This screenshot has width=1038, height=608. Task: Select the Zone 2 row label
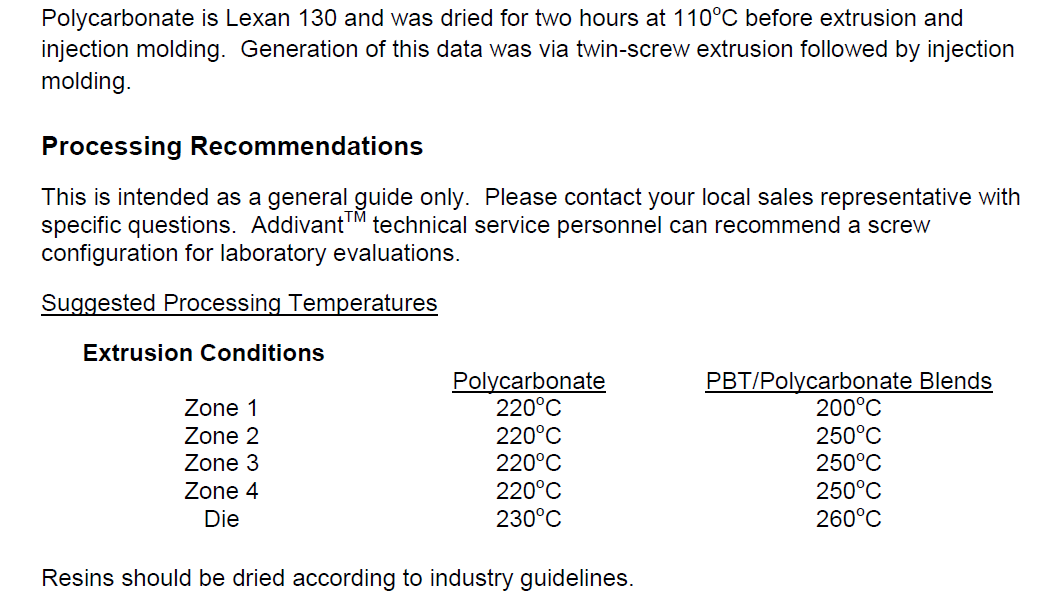click(221, 436)
